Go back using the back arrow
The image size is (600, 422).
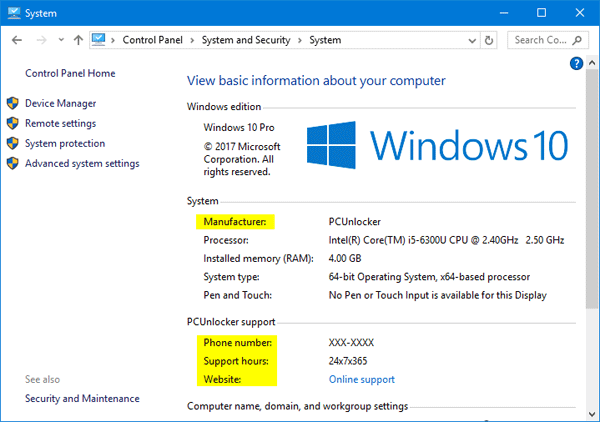tap(16, 40)
